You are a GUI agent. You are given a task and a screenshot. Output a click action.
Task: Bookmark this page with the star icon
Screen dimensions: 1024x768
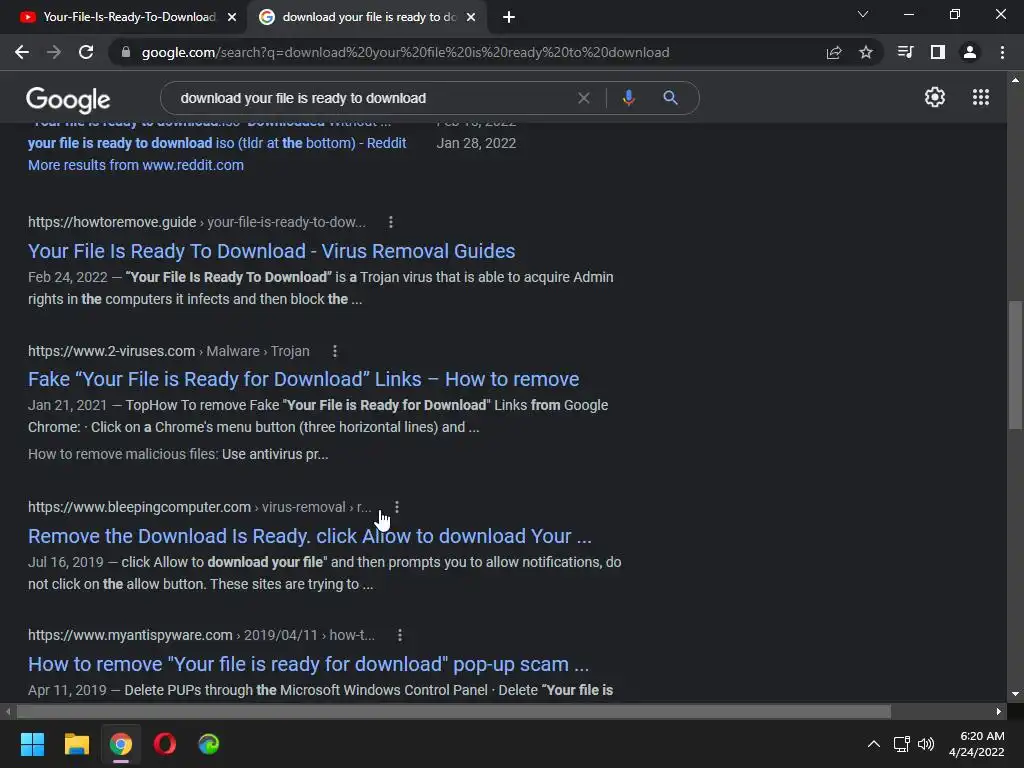click(x=866, y=52)
